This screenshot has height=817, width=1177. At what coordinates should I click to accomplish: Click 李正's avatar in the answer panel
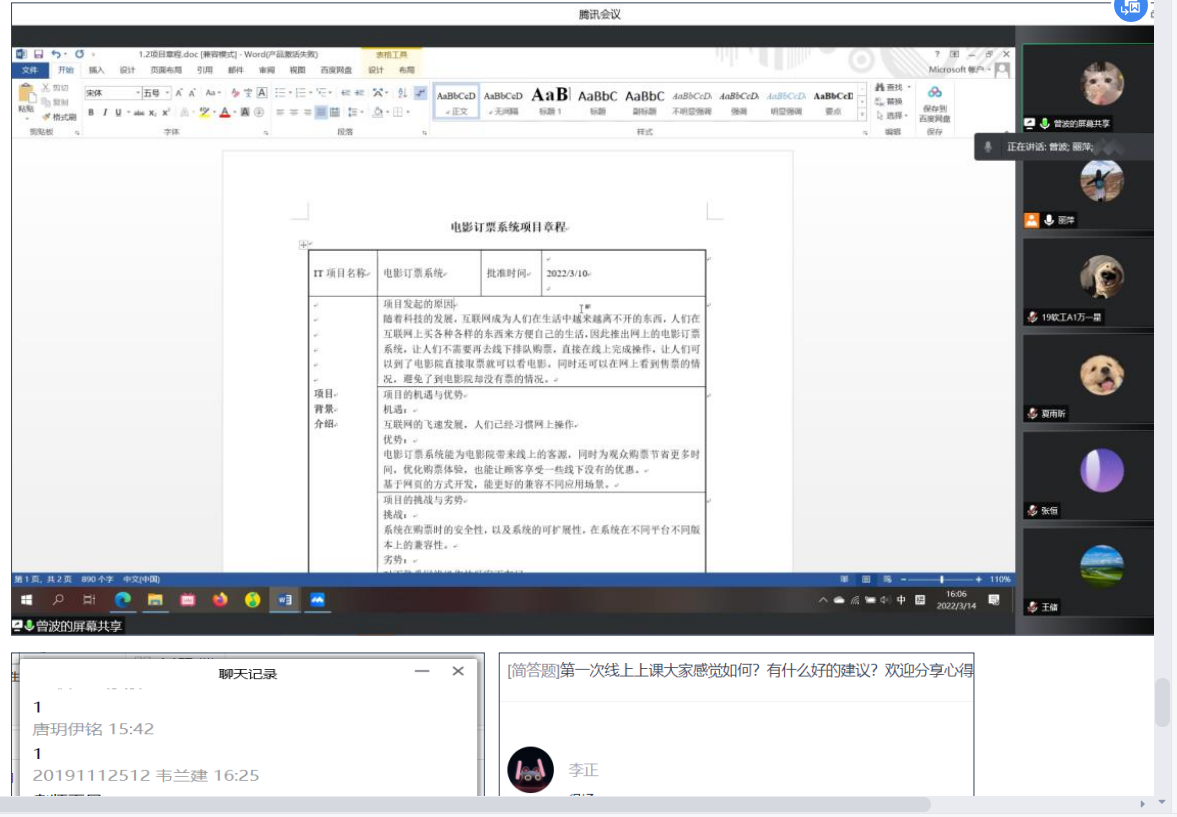(530, 770)
